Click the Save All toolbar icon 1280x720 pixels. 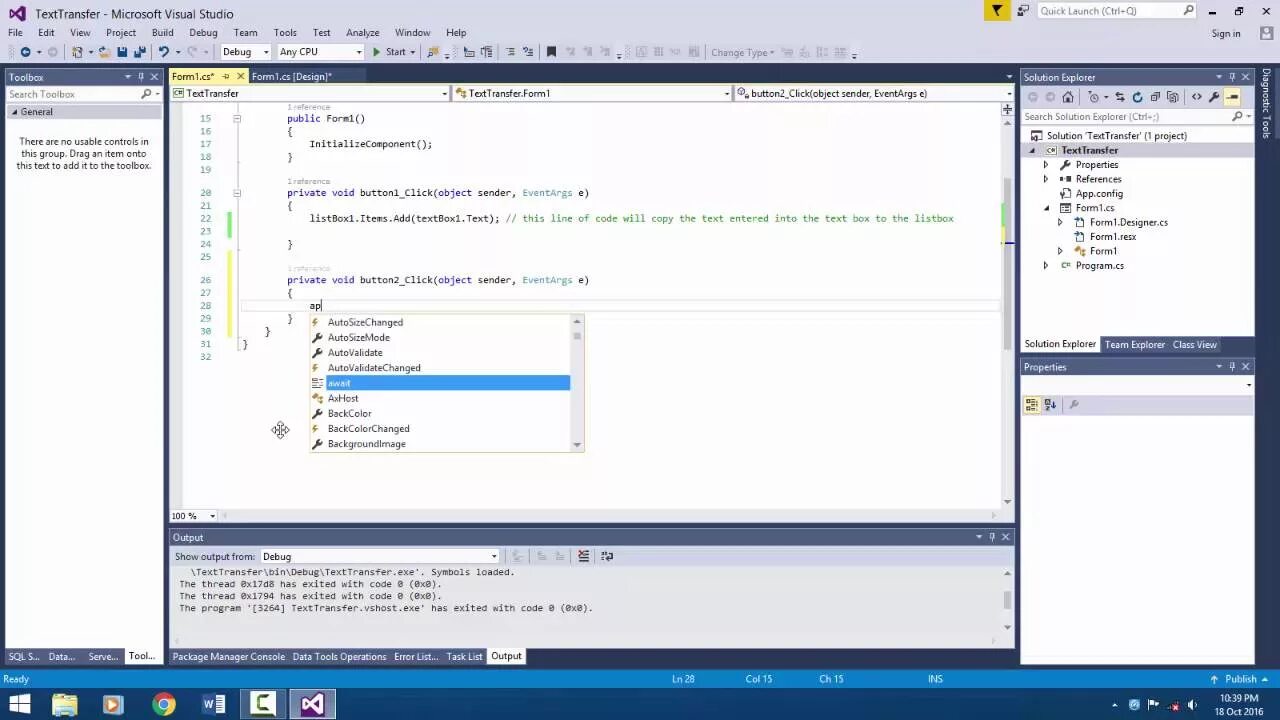pos(138,52)
